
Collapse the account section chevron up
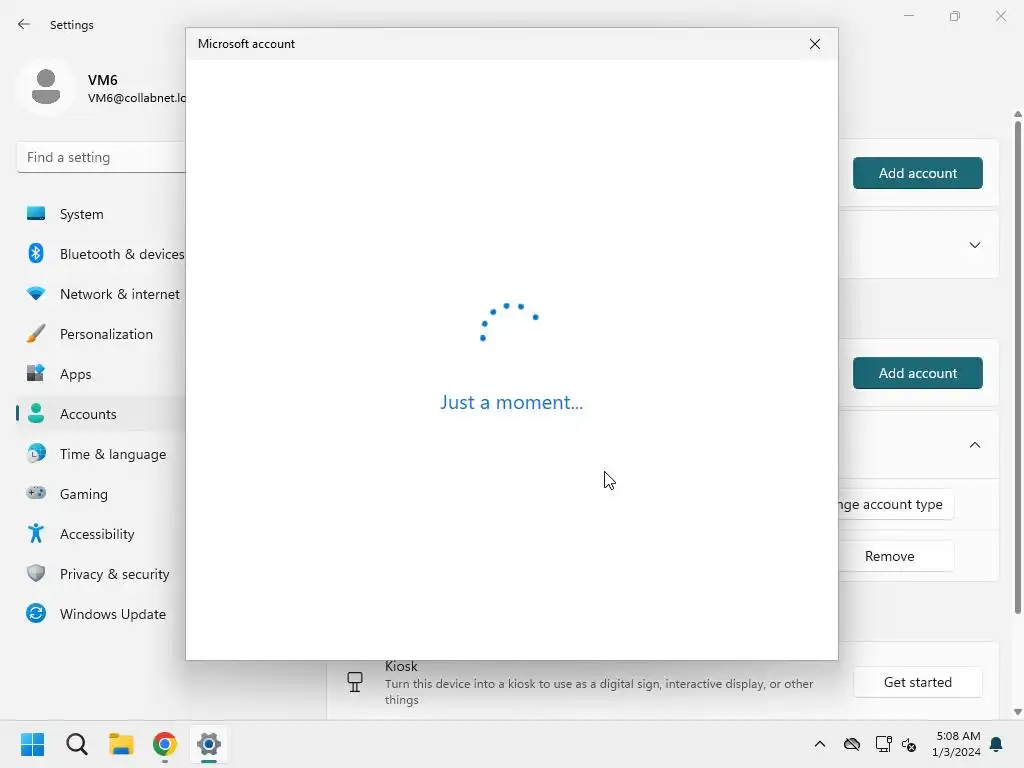coord(974,445)
